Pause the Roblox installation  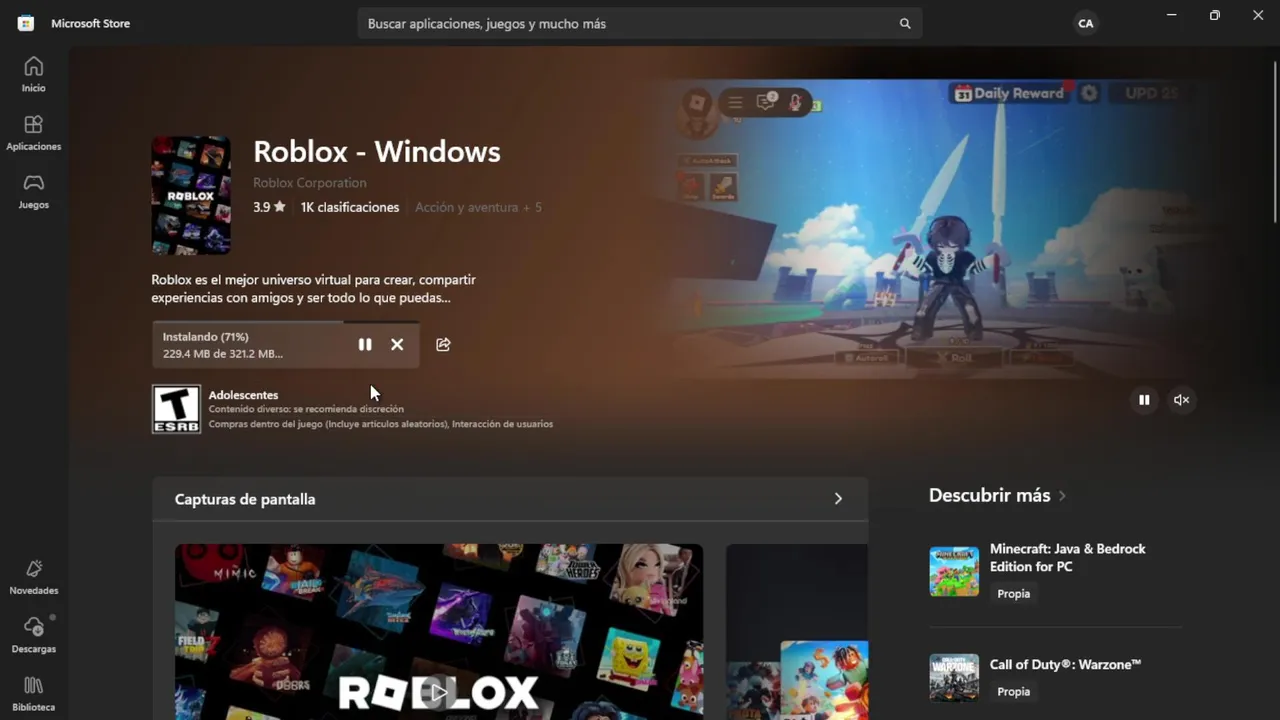tap(365, 344)
